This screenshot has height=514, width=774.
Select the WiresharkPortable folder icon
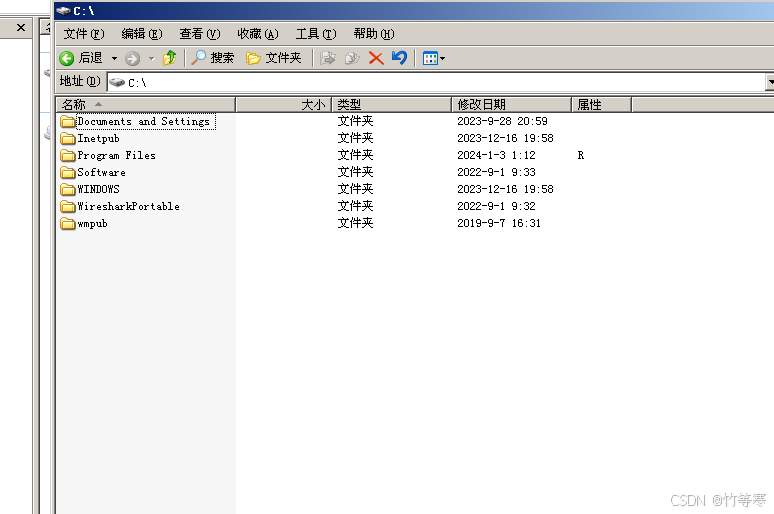pos(68,206)
